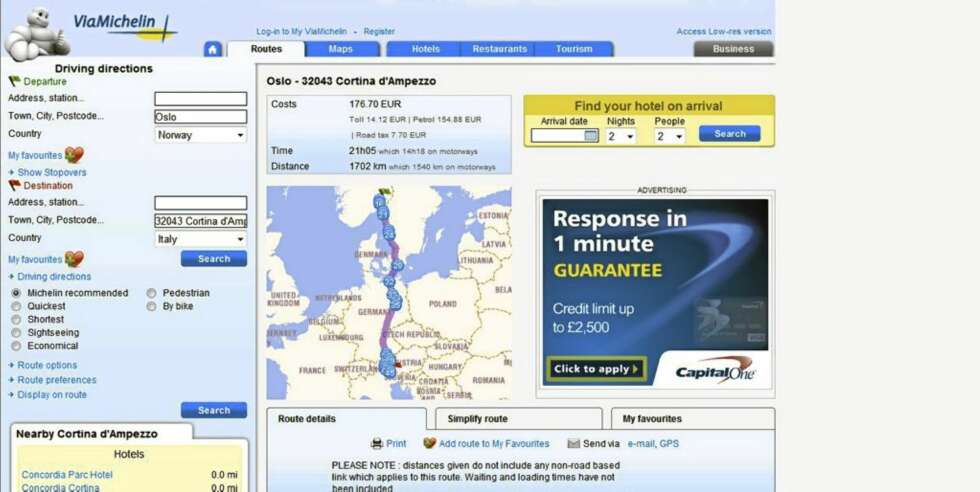Click the 'Click to apply' ad button
The width and height of the screenshot is (980, 492).
point(597,369)
